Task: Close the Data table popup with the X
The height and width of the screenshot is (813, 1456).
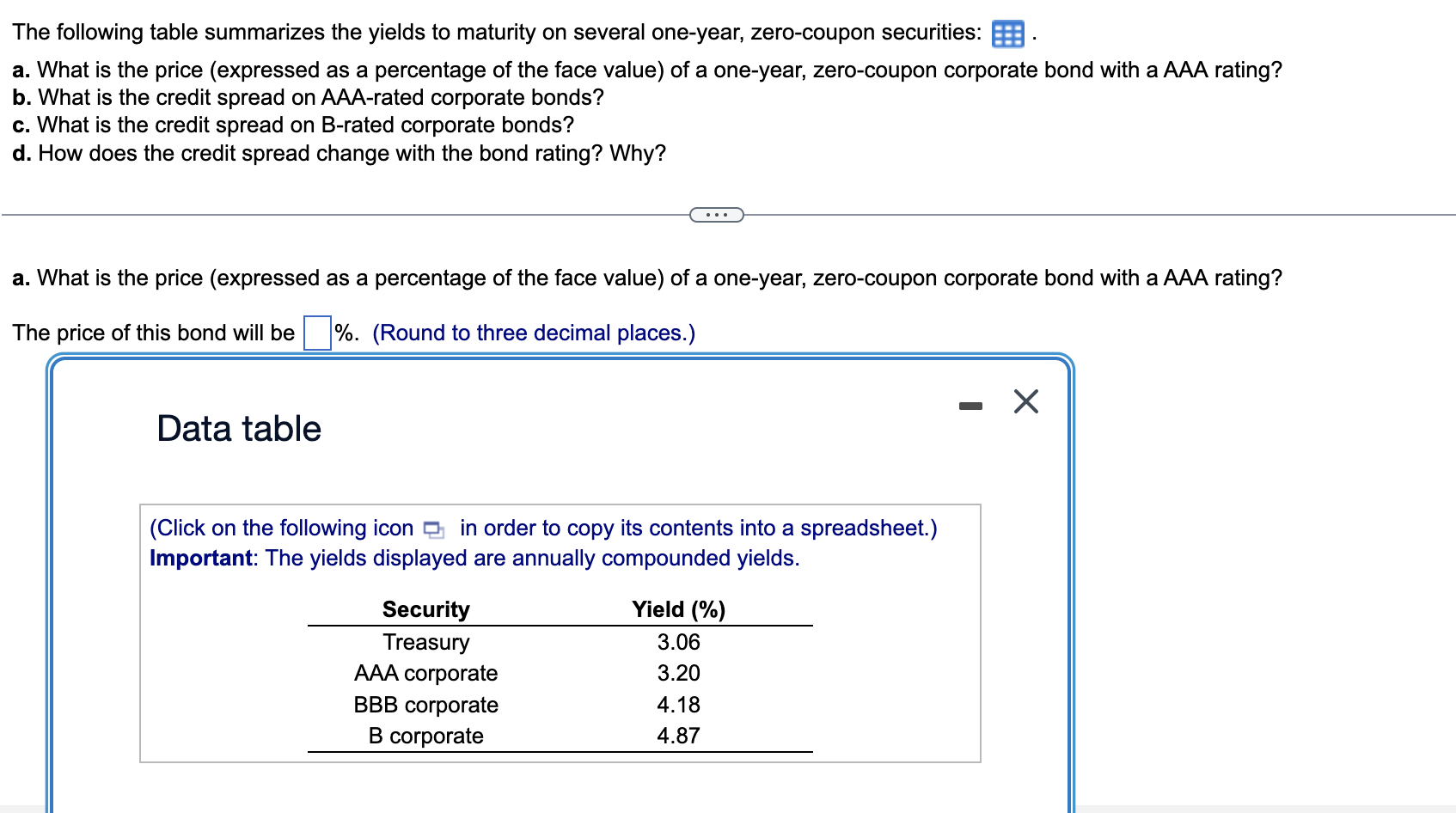Action: 1025,401
